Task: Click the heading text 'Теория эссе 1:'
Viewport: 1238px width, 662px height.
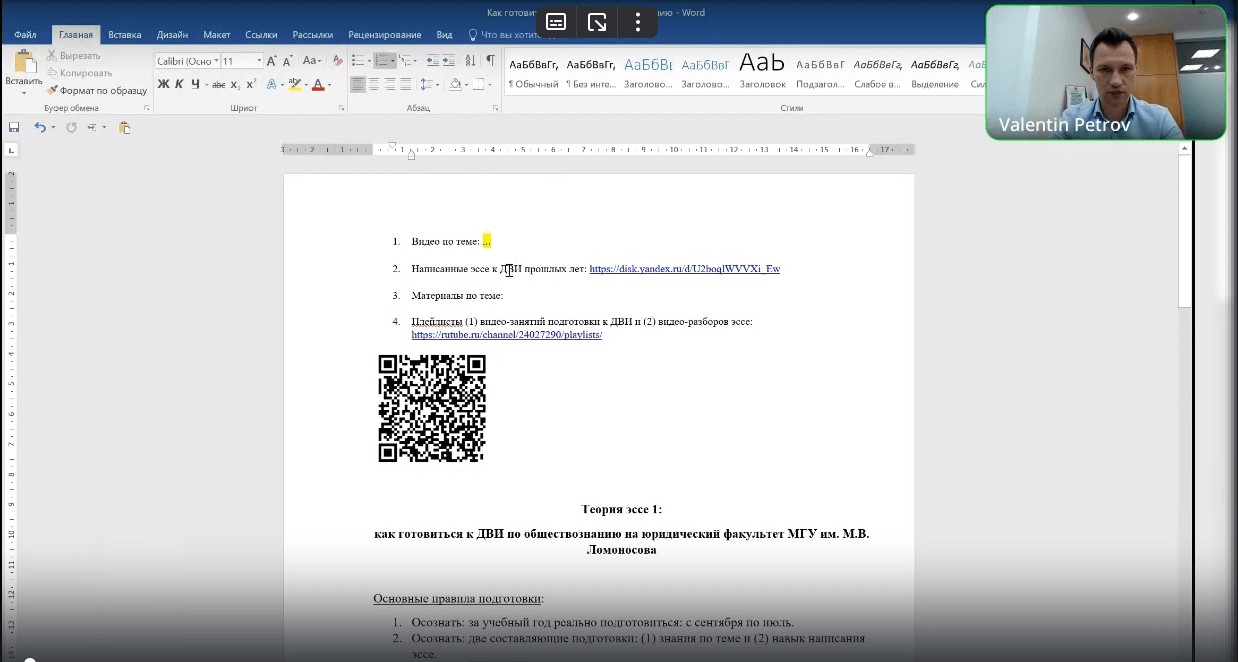Action: pos(621,509)
